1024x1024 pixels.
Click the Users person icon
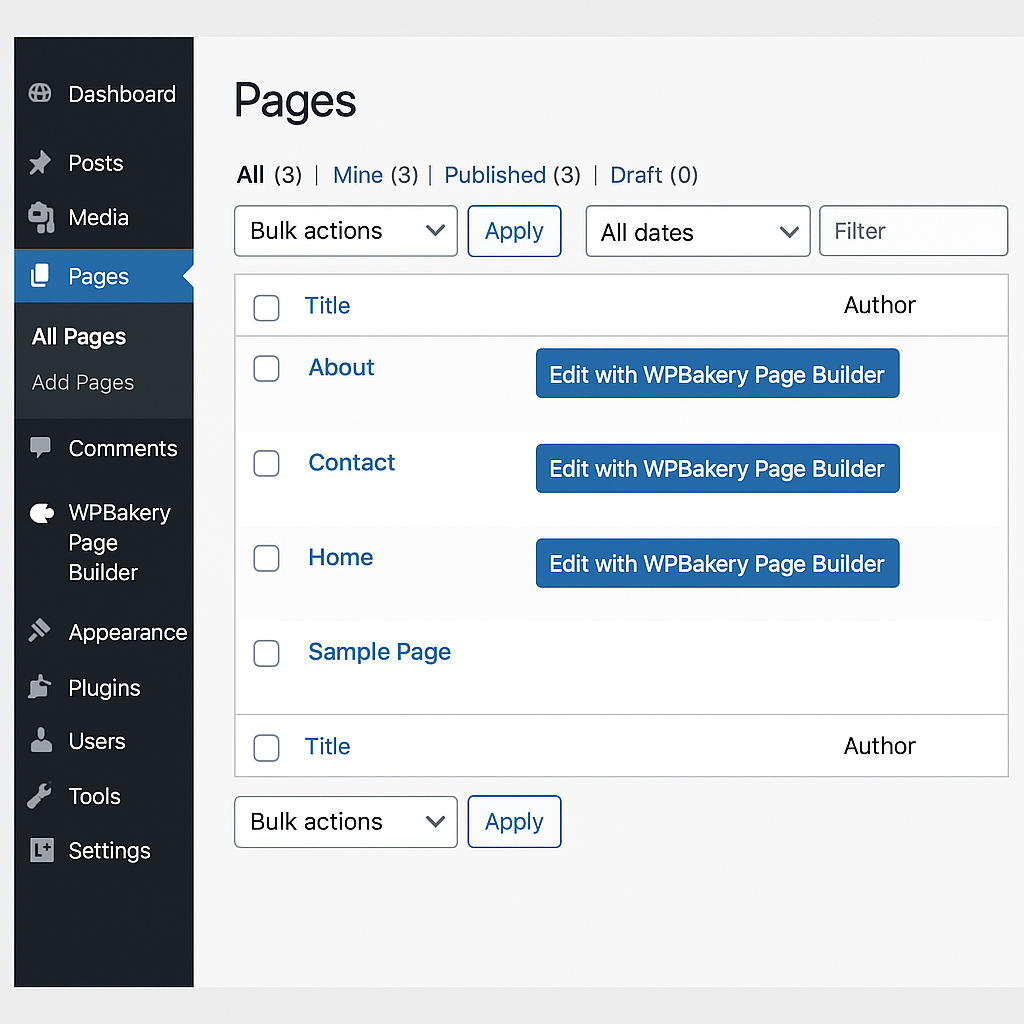pos(41,740)
